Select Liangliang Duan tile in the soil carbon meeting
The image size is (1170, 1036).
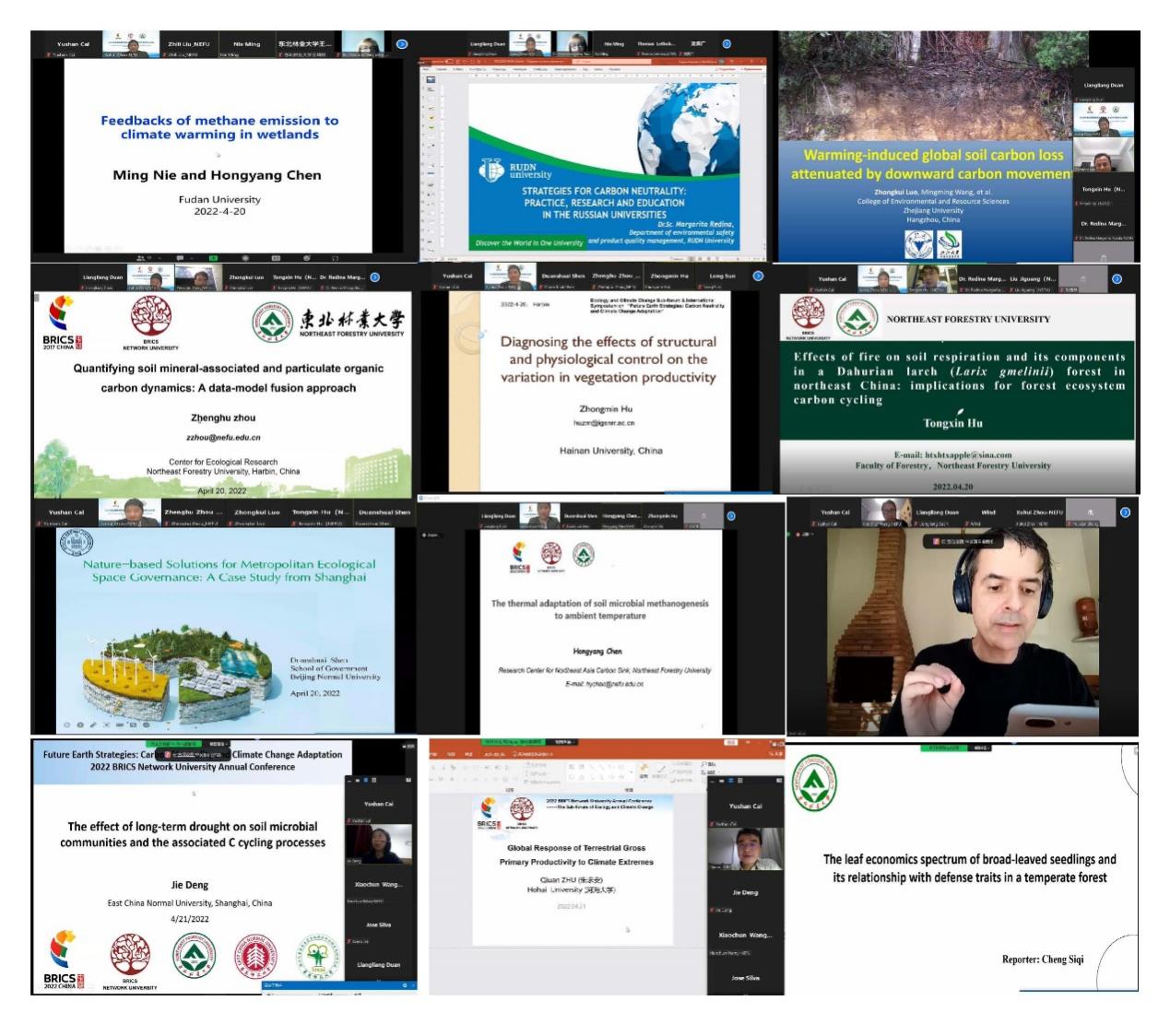(1104, 85)
